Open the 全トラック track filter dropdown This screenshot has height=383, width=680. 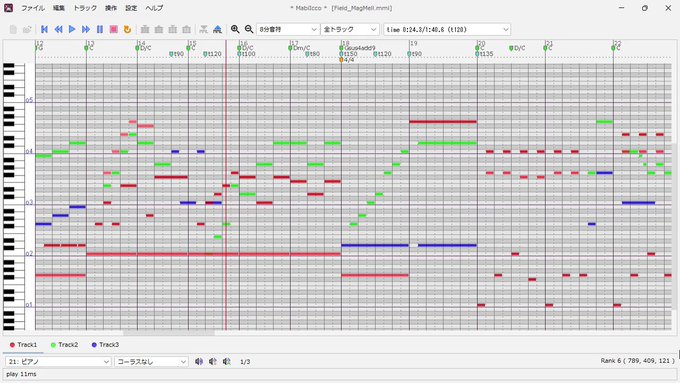tap(350, 29)
